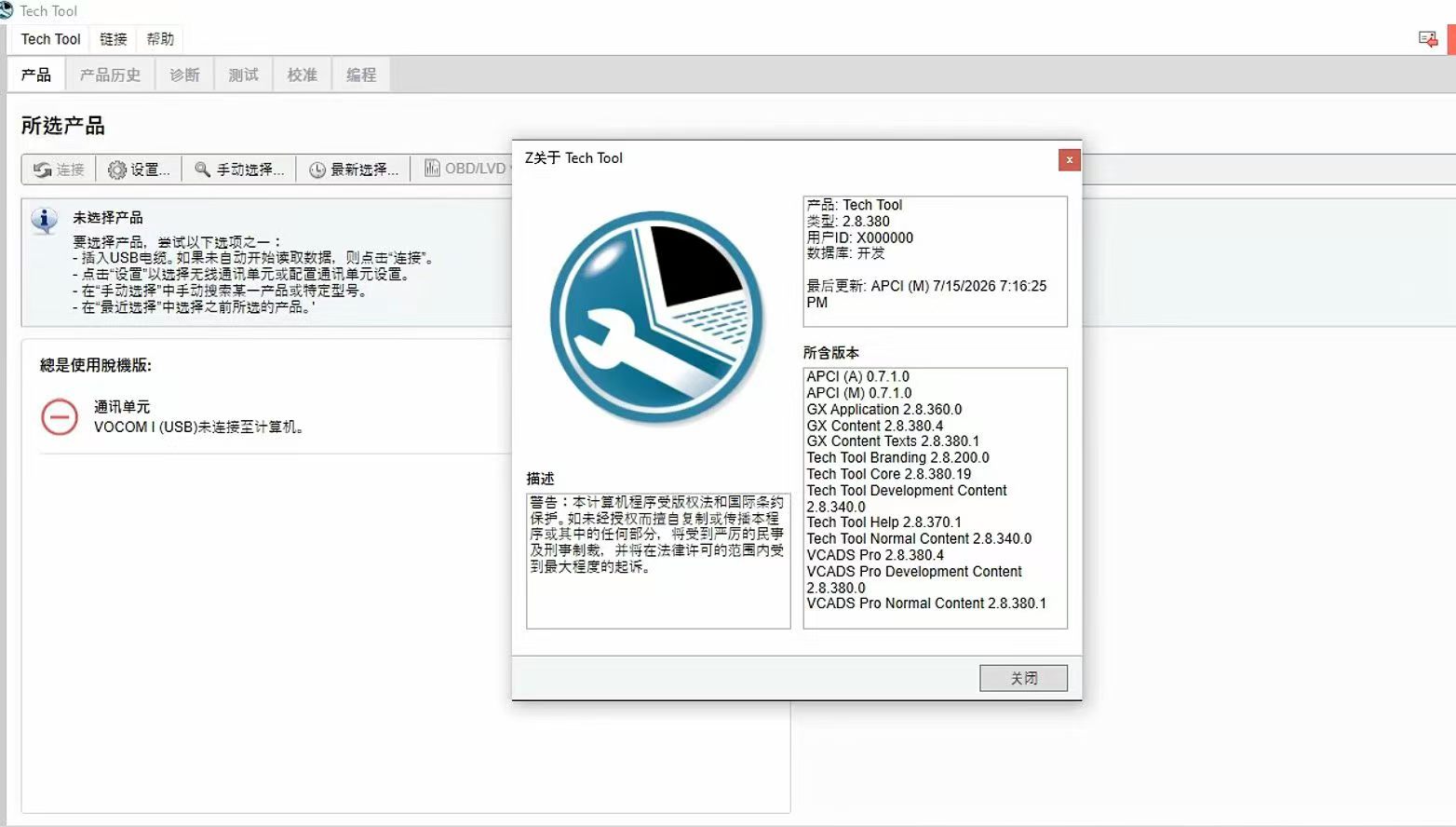
Task: Click 手动选择... manual selection button
Action: pyautogui.click(x=238, y=169)
